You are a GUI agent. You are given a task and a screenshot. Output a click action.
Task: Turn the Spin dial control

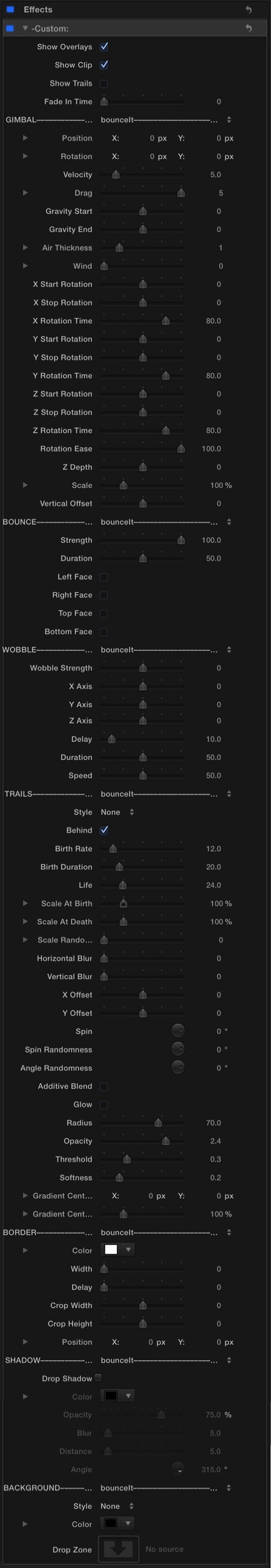[x=178, y=1030]
